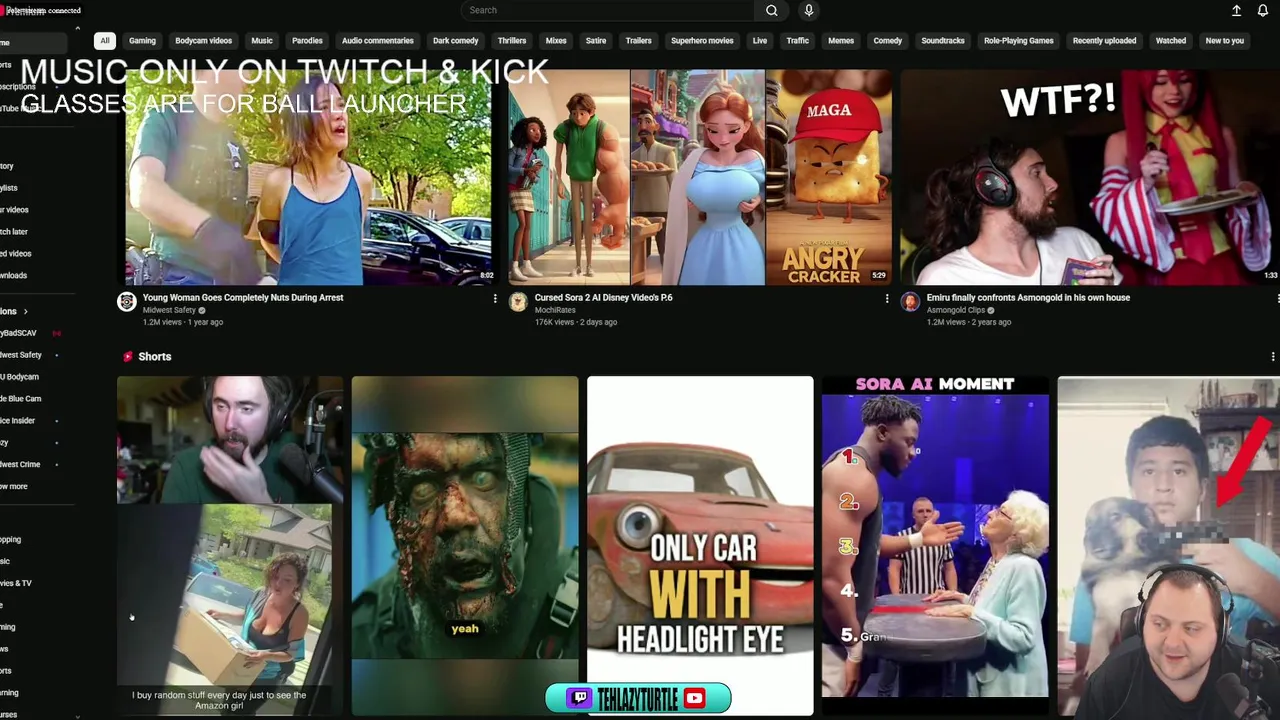Select the Live filter chip
This screenshot has height=720, width=1280.
click(x=760, y=41)
